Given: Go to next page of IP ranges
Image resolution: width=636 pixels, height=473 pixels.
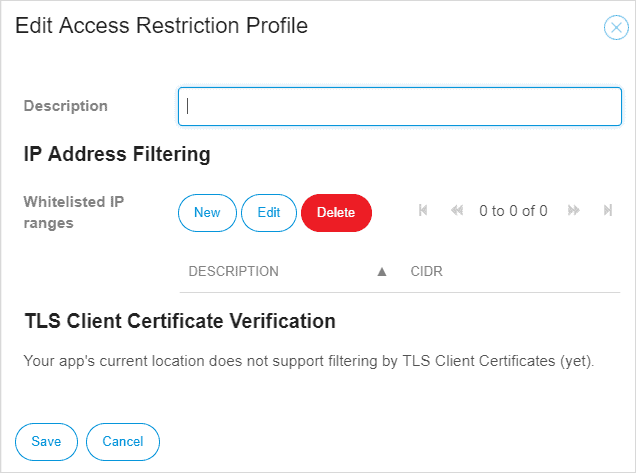Looking at the screenshot, I should pyautogui.click(x=574, y=211).
